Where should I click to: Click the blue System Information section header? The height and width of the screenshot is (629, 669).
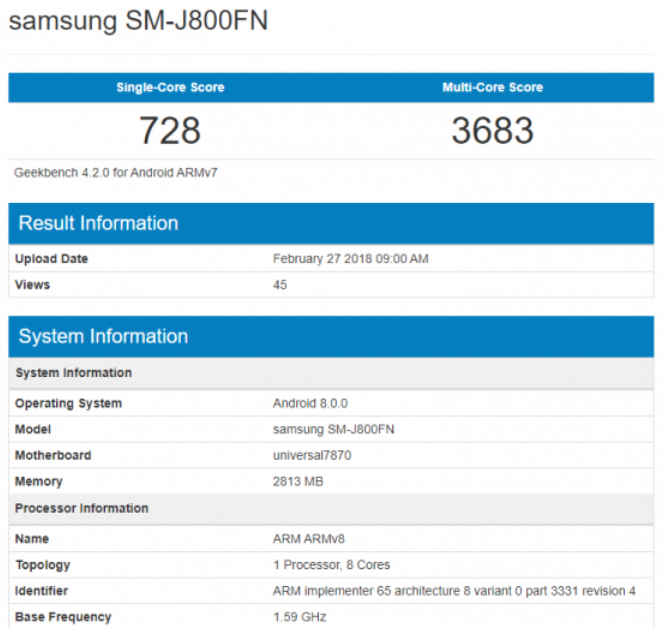point(103,336)
